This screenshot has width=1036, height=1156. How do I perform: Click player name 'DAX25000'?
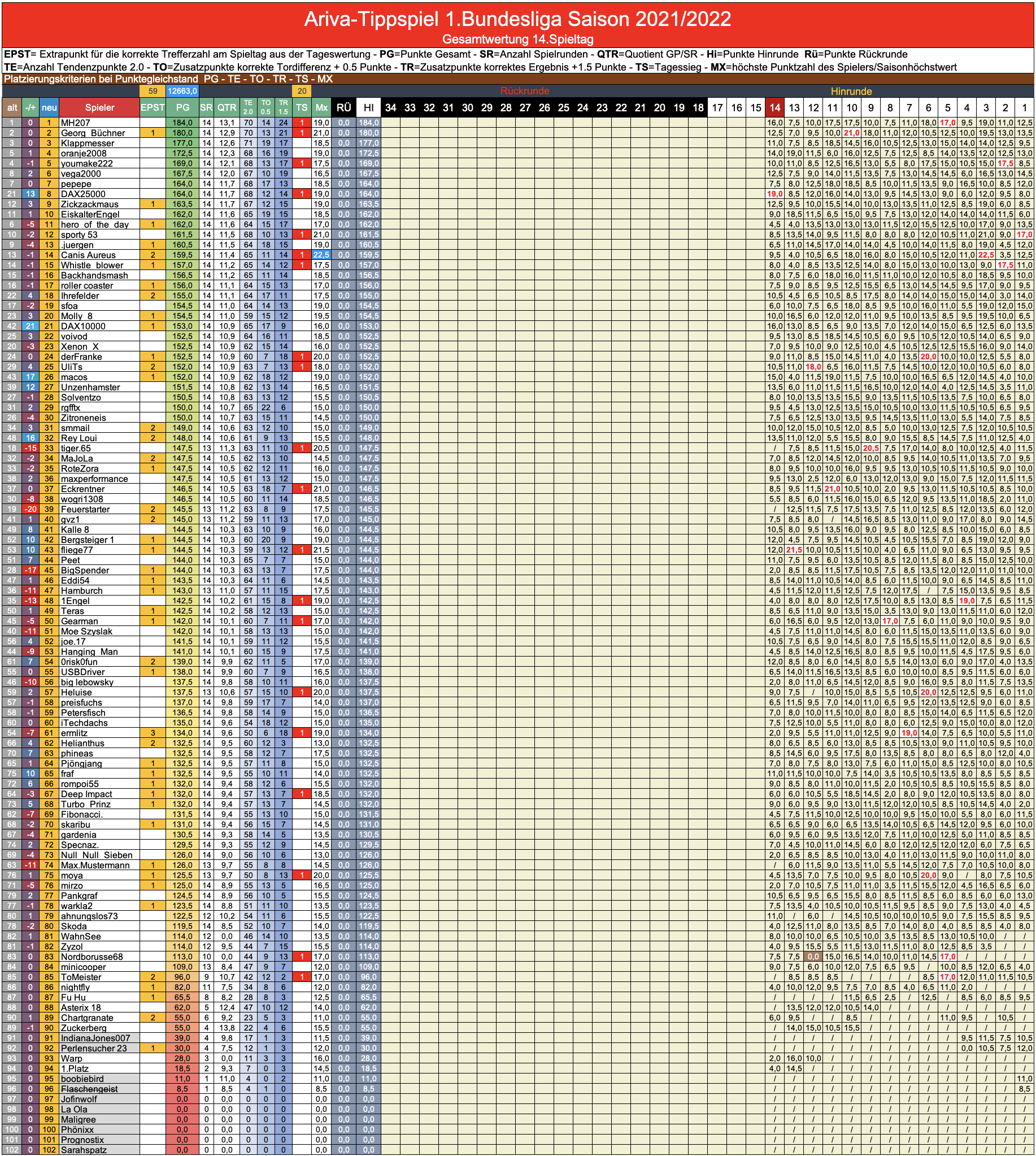click(83, 194)
